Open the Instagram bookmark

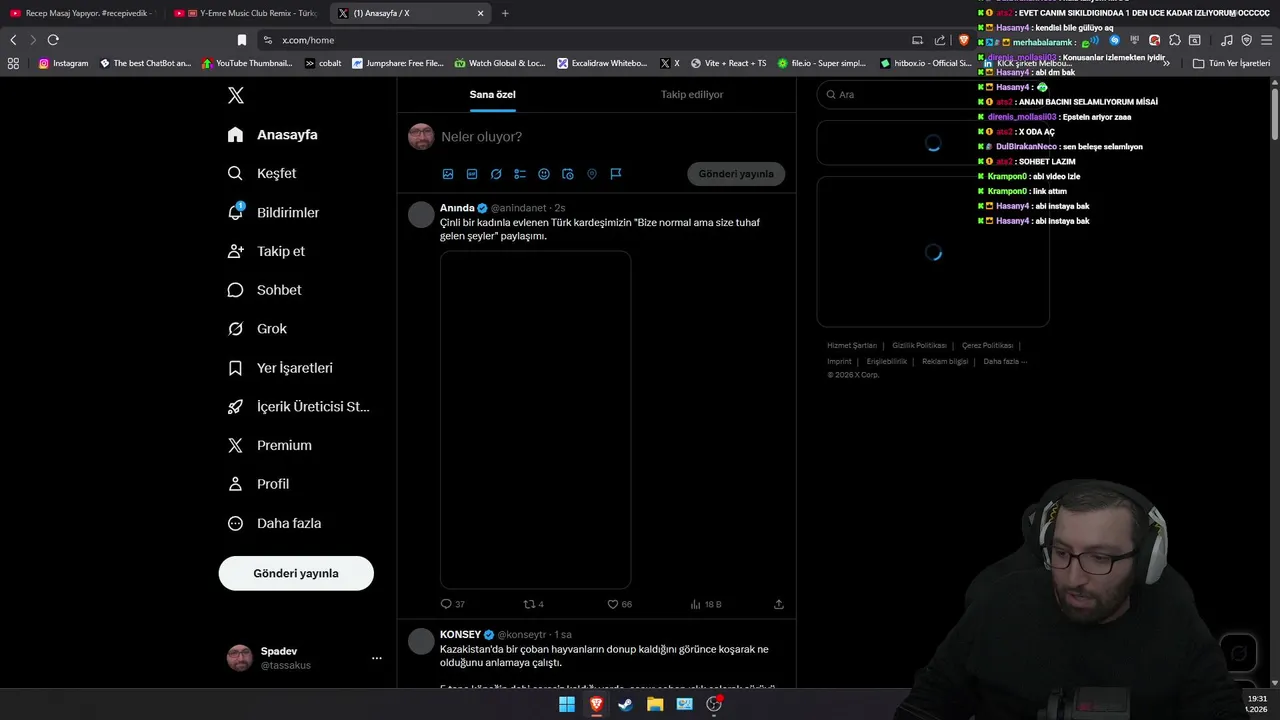click(63, 63)
